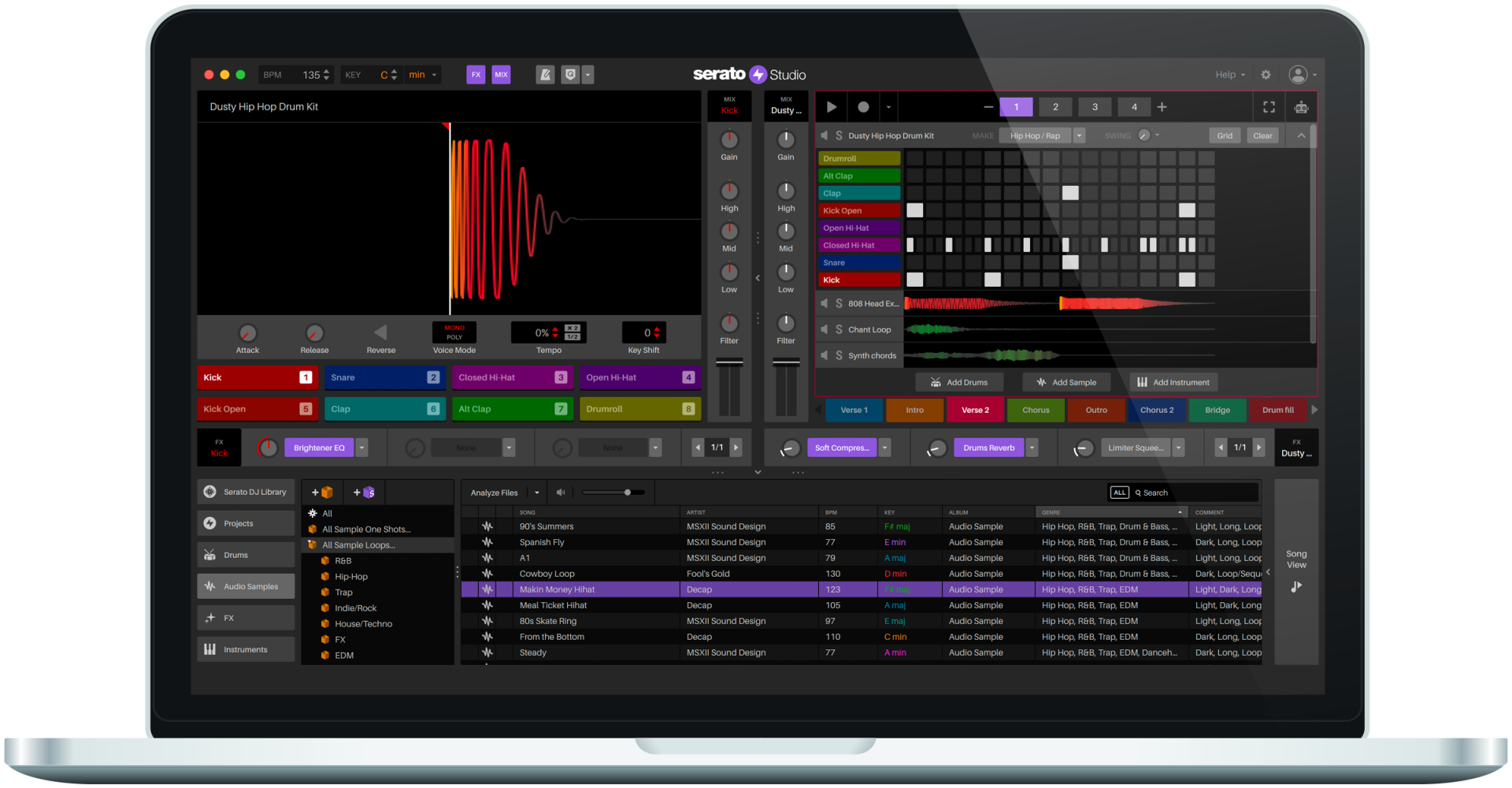Click the Brightener EQ amount knob
The image size is (1512, 788).
coord(268,448)
